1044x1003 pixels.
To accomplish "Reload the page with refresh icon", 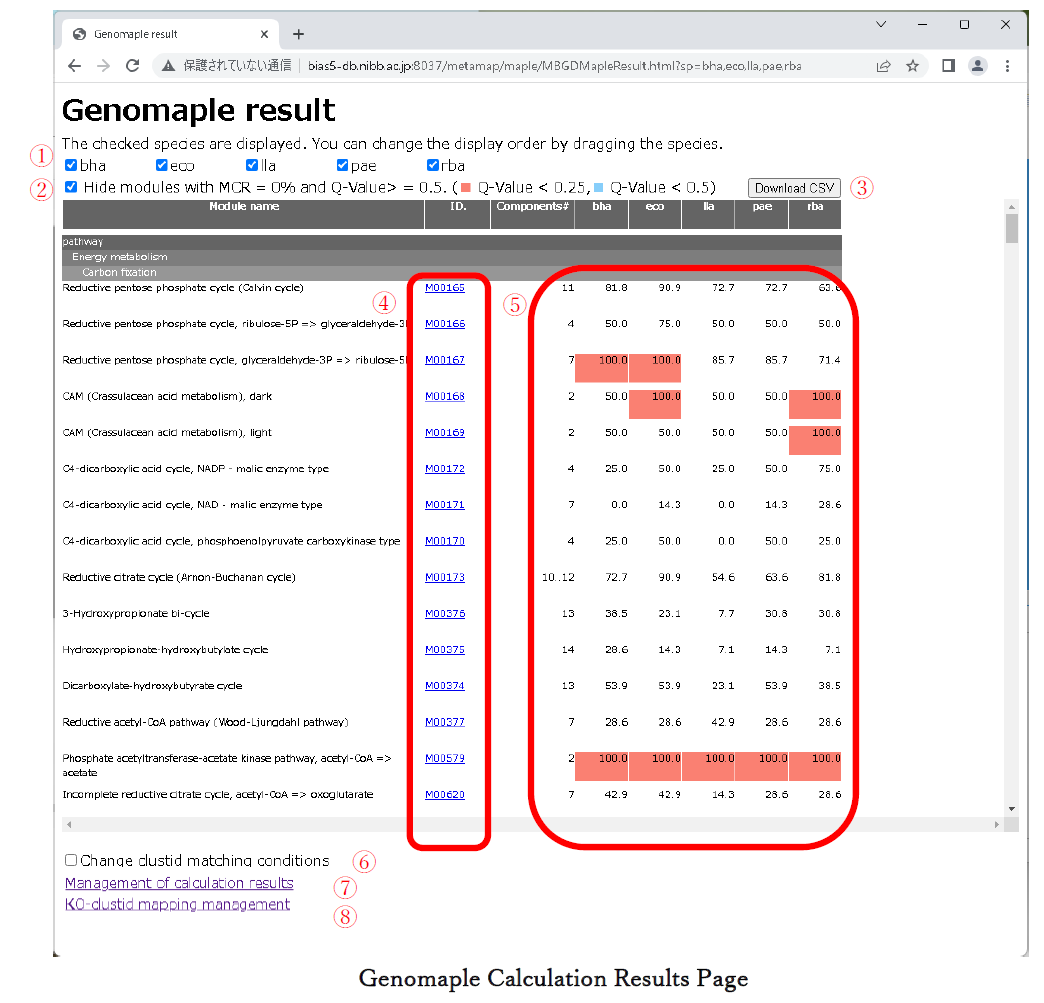I will coord(132,66).
